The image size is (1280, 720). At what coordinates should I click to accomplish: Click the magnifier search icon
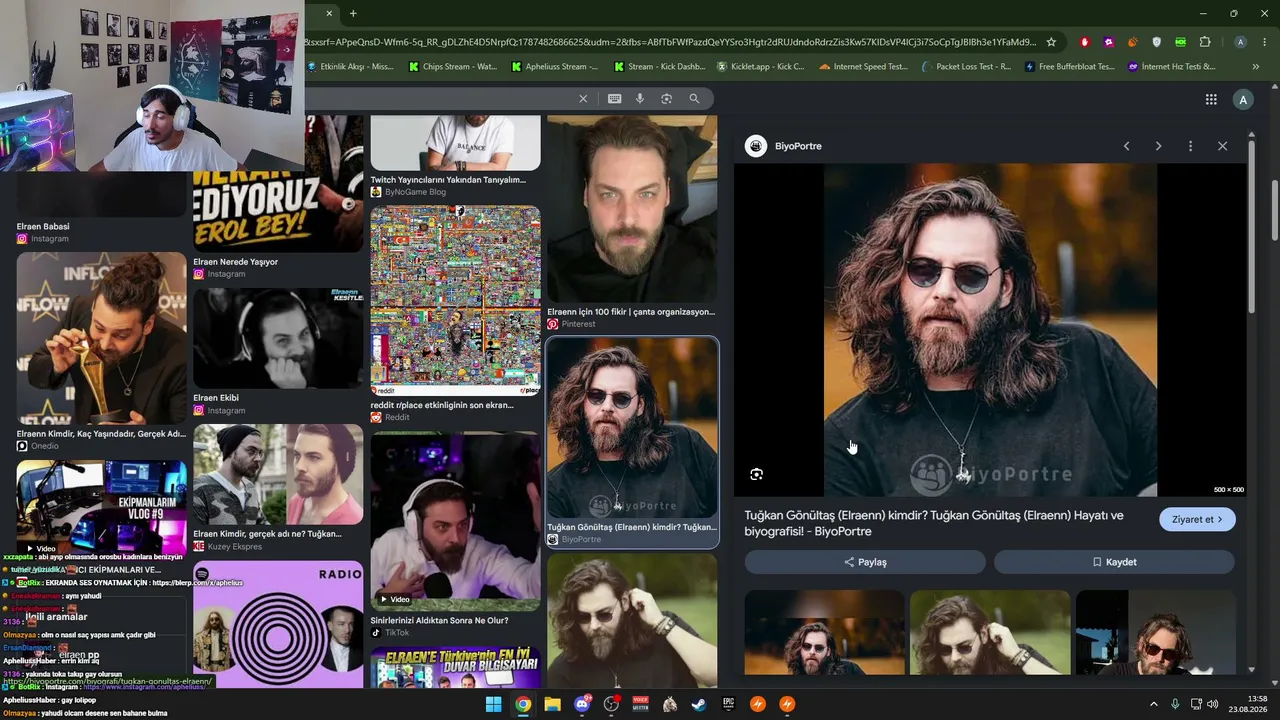[x=694, y=99]
